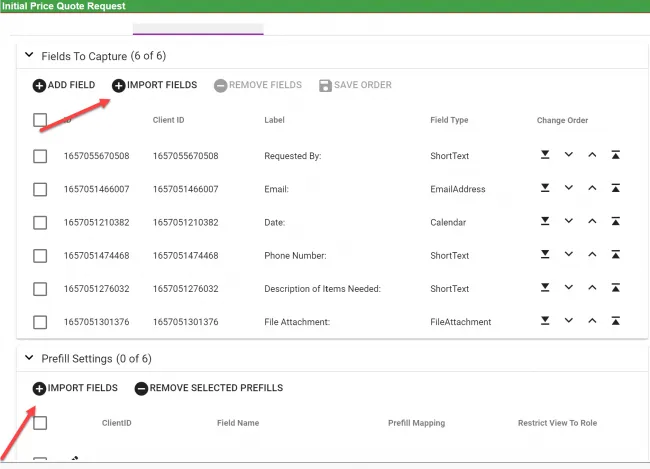This screenshot has height=469, width=650.
Task: Move Requested By field to bottom
Action: coord(545,156)
